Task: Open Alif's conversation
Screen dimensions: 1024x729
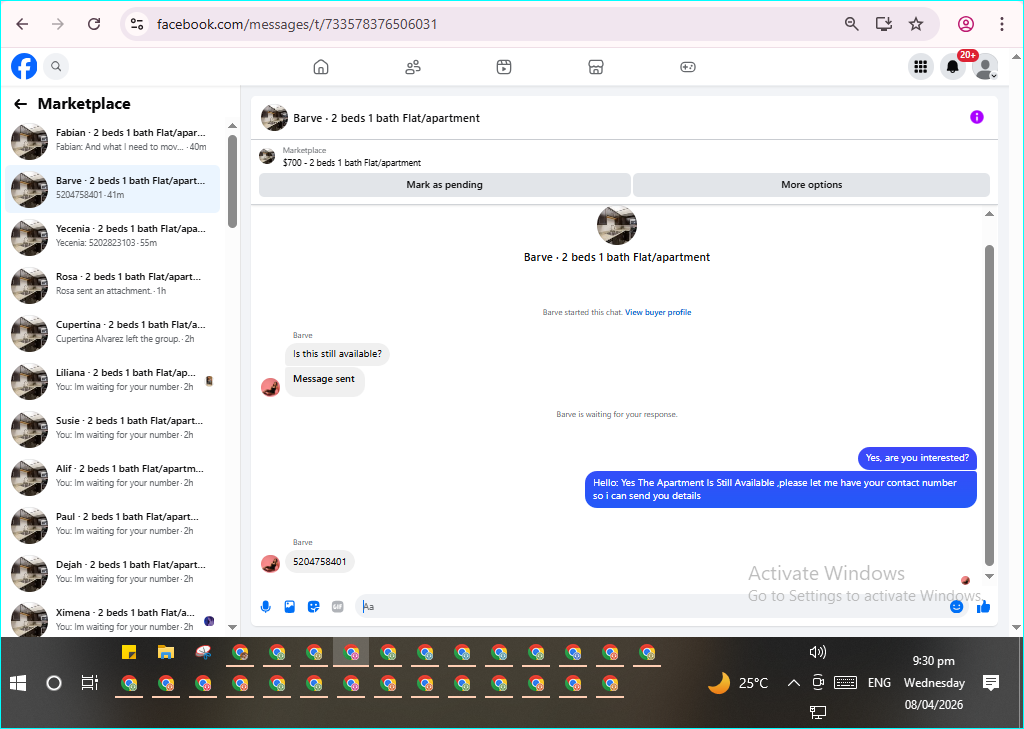Action: (x=112, y=477)
